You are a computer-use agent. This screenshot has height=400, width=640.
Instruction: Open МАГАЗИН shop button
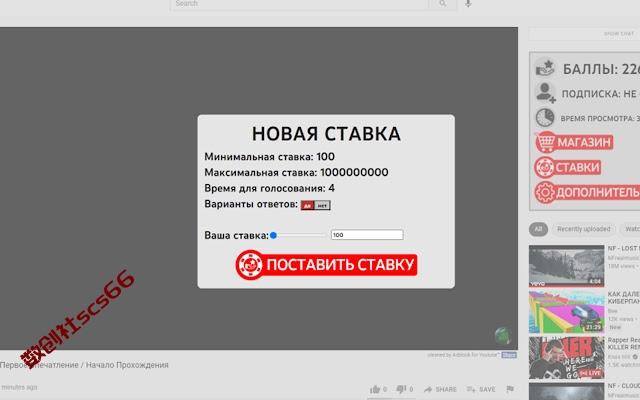574,142
